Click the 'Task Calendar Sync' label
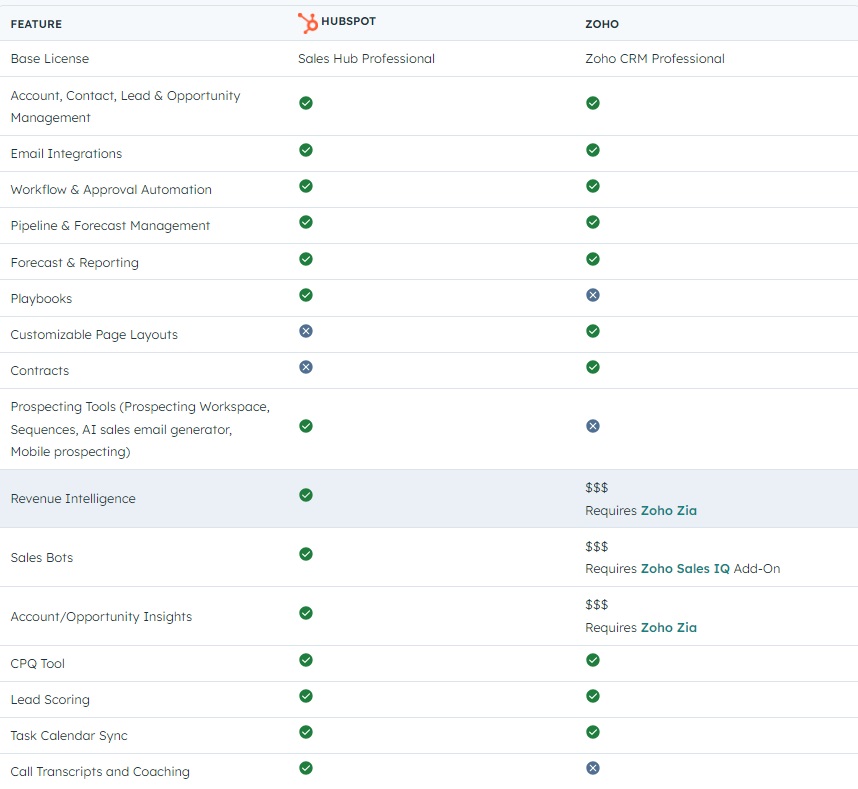 click(69, 736)
